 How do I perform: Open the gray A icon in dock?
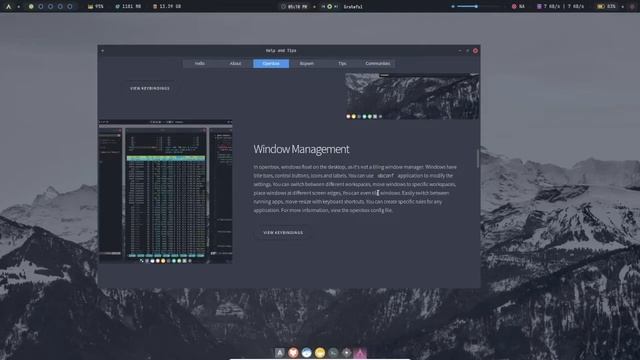[x=280, y=352]
